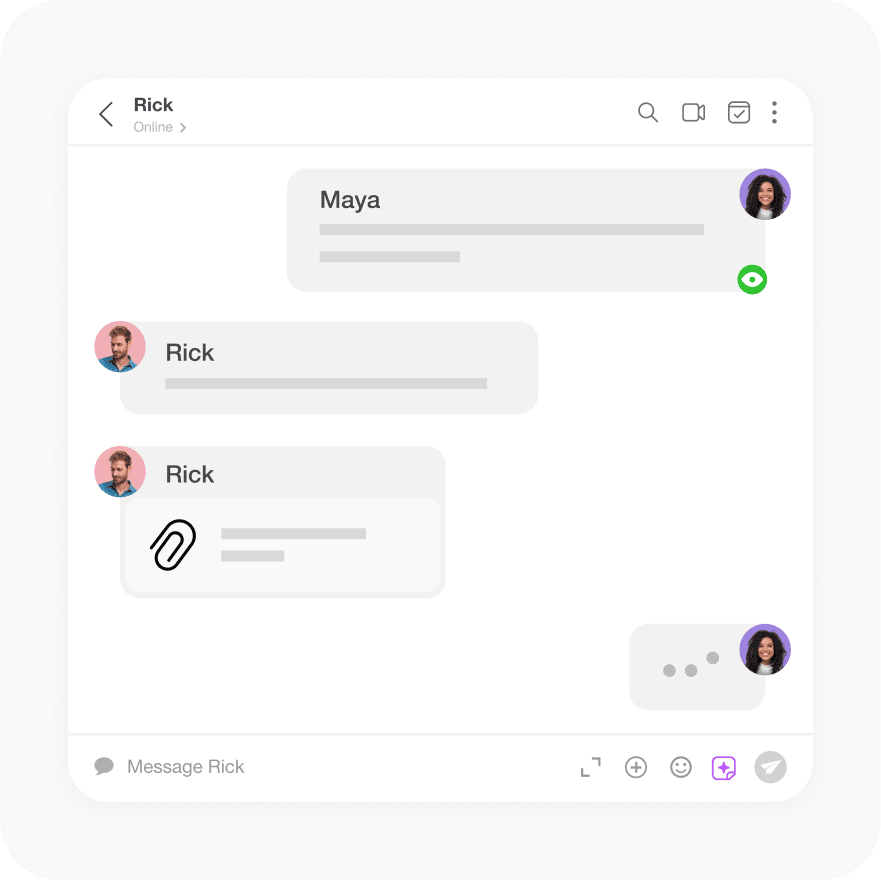This screenshot has width=881, height=880.
Task: Toggle the green eye seen indicator
Action: 752,279
